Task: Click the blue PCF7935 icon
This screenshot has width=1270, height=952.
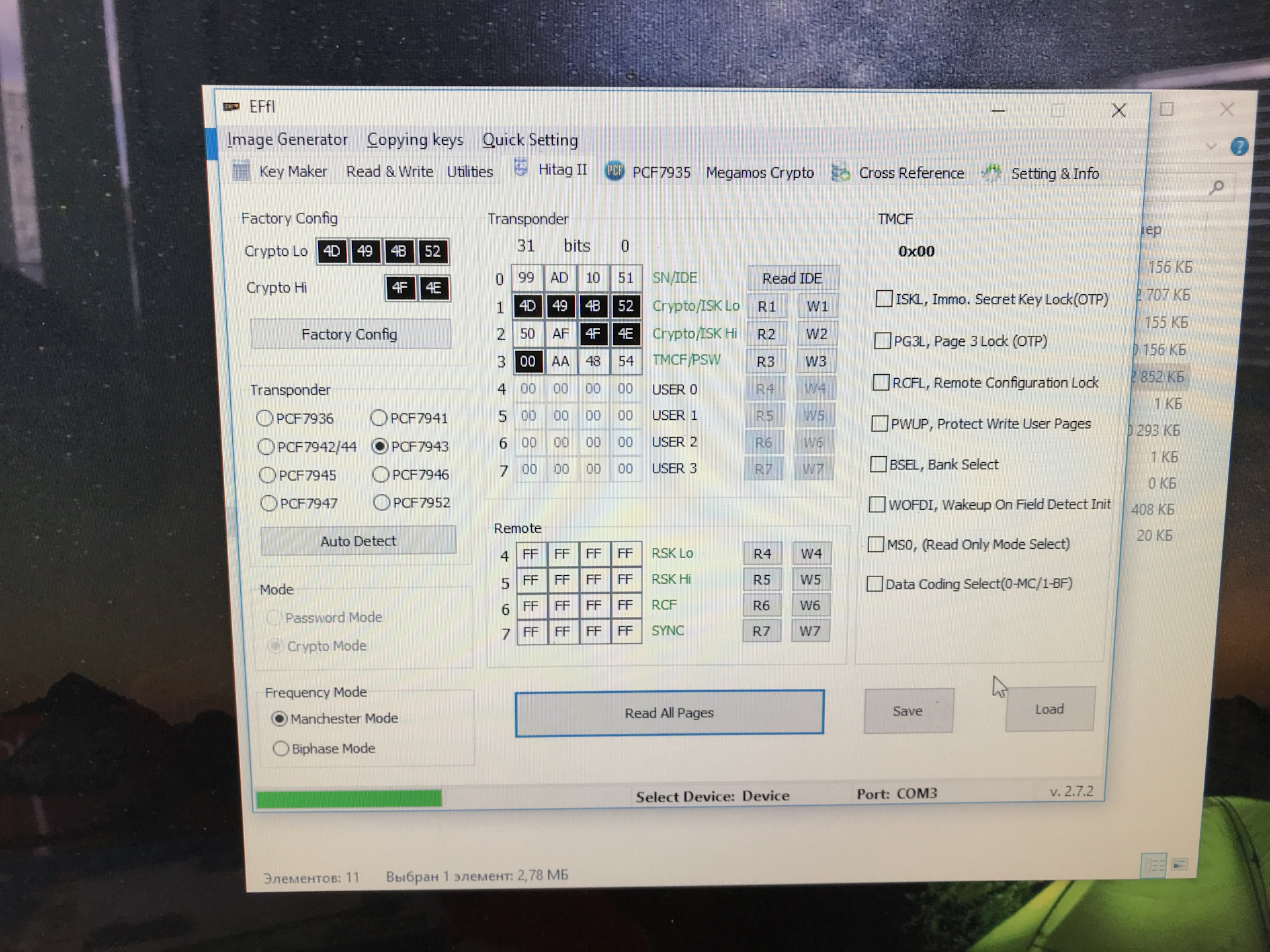Action: 614,172
